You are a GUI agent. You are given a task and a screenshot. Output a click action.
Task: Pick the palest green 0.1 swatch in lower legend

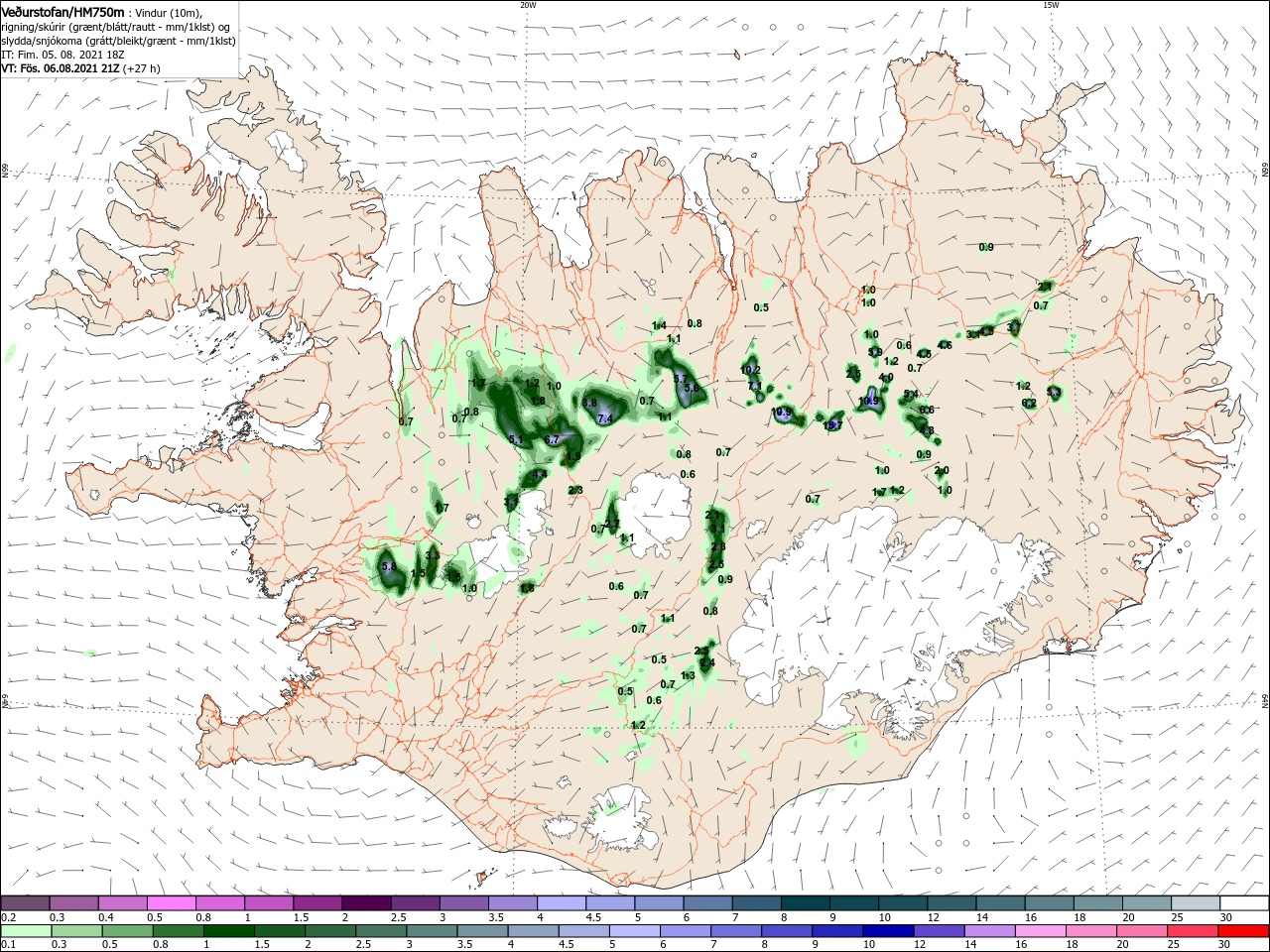click(25, 931)
